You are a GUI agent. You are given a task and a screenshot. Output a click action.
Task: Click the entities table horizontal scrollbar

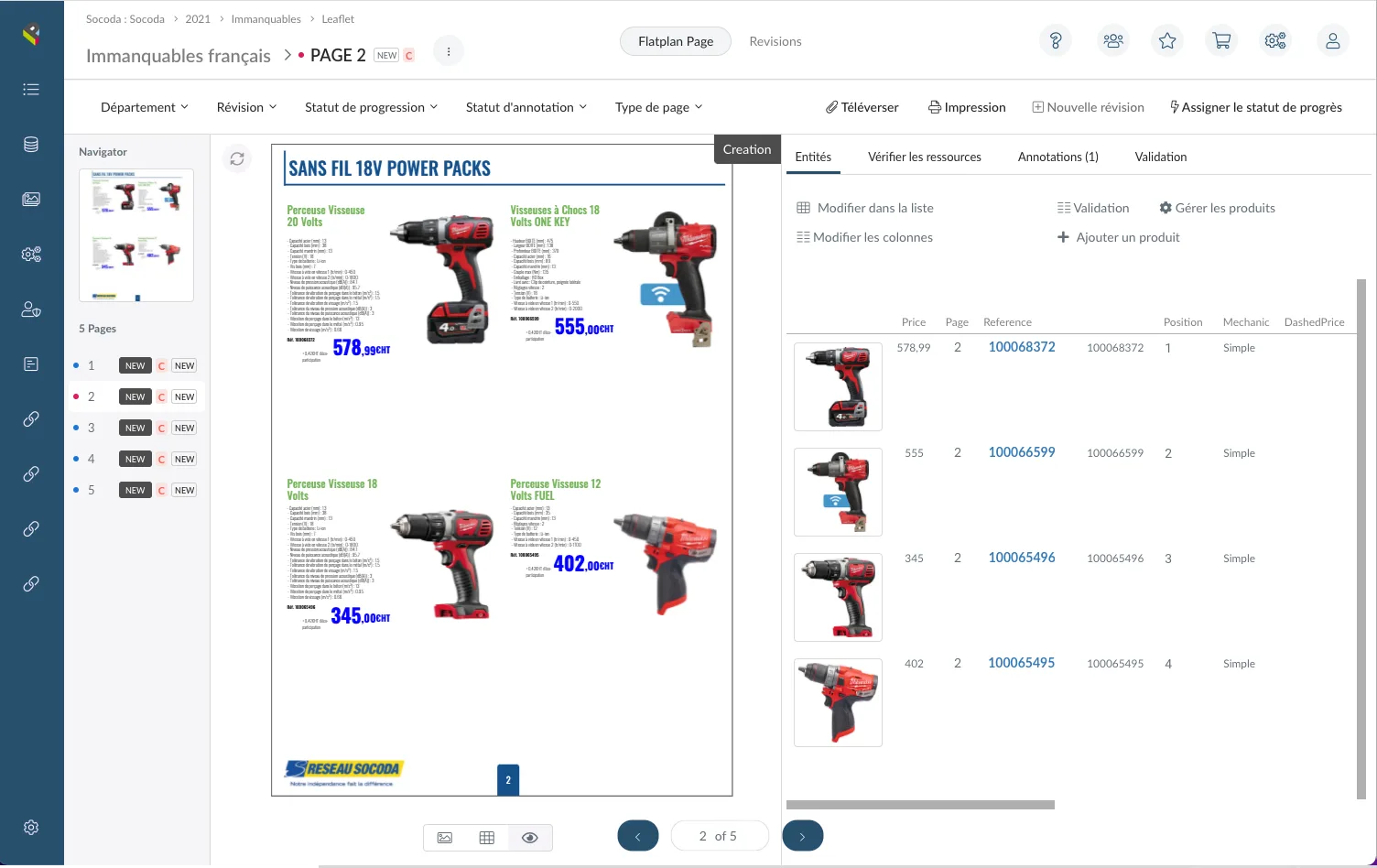click(x=920, y=805)
